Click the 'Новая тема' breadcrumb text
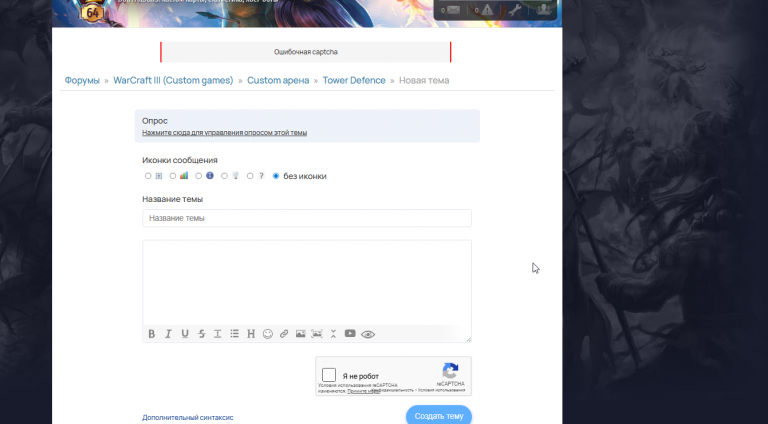 pyautogui.click(x=424, y=80)
